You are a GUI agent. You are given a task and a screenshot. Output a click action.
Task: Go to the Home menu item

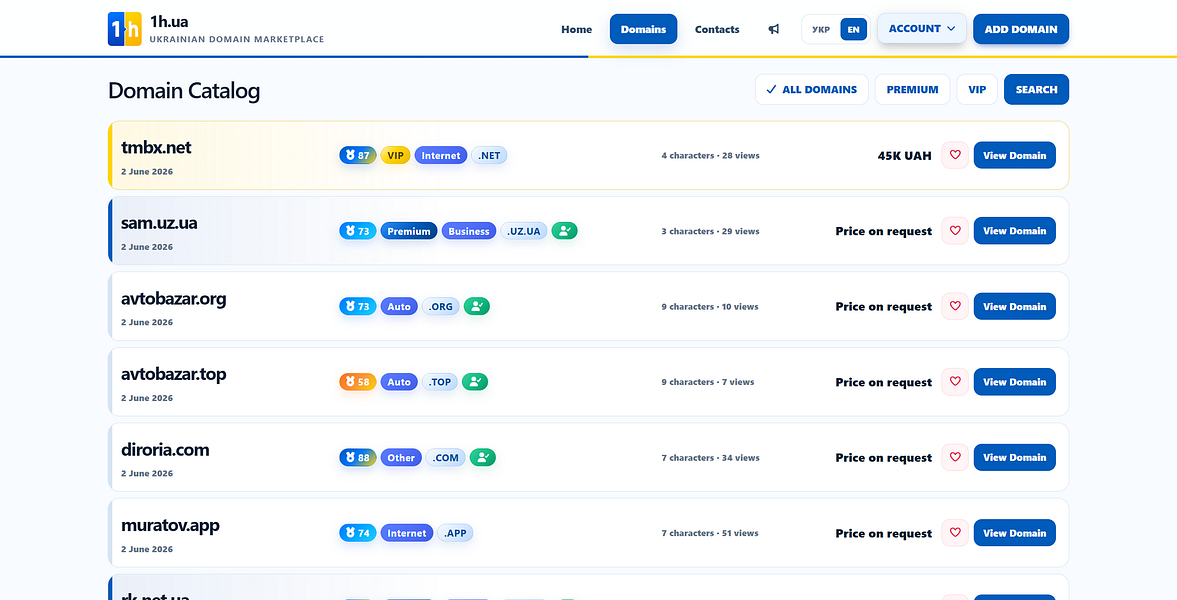coord(576,29)
